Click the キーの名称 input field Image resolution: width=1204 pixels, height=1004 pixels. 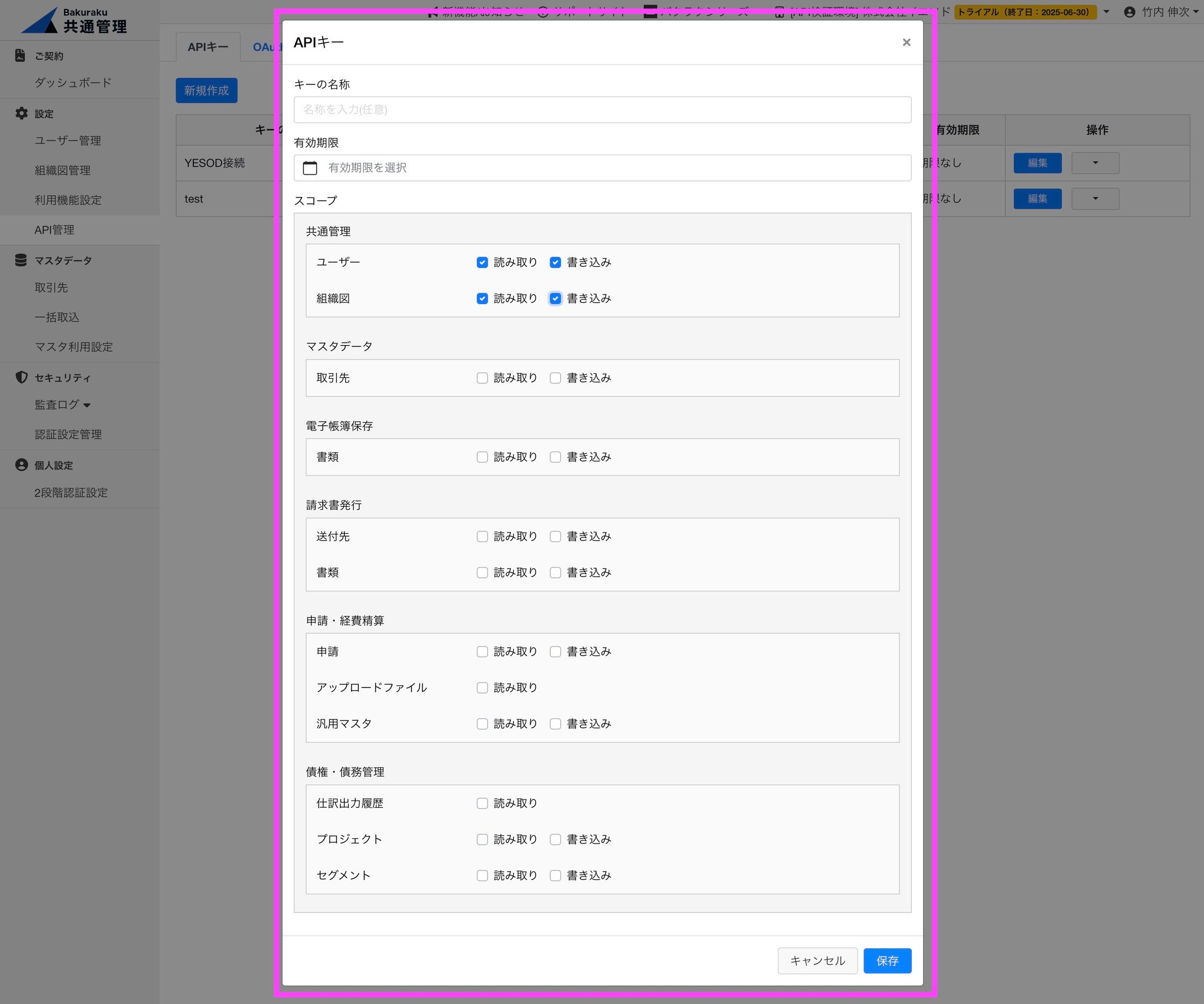tap(602, 110)
